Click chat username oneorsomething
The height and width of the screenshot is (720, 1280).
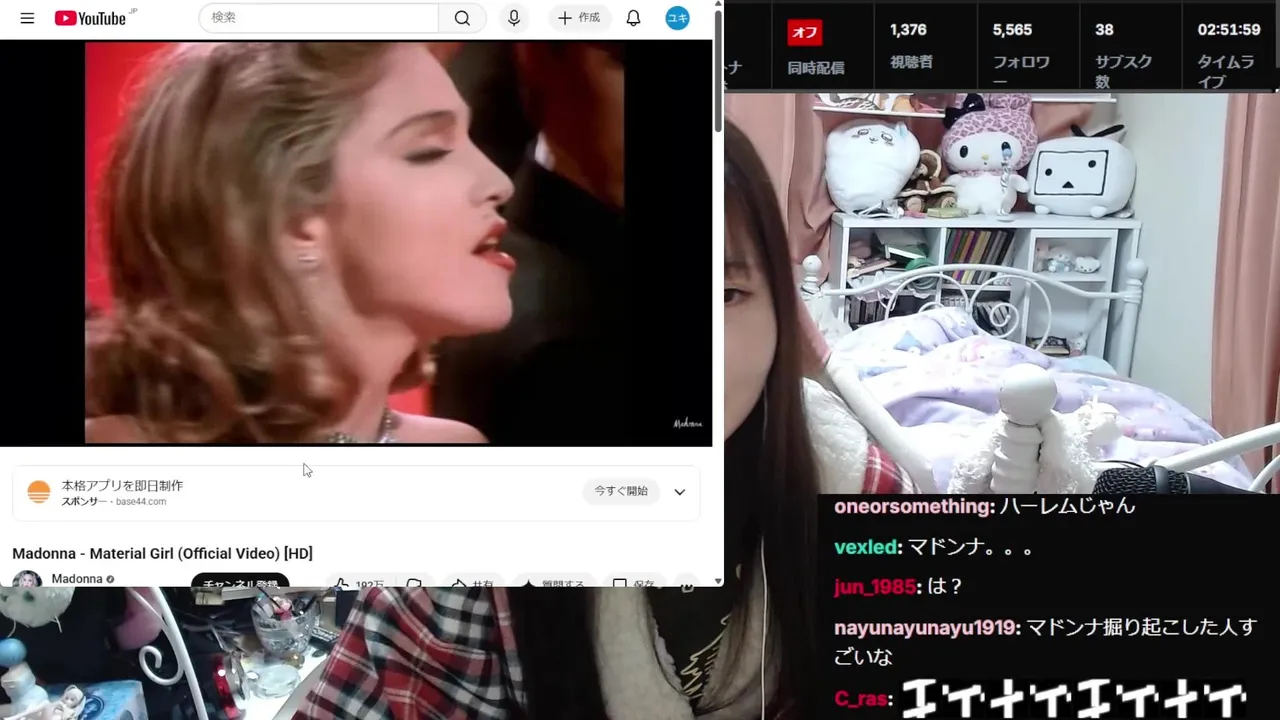[x=912, y=506]
